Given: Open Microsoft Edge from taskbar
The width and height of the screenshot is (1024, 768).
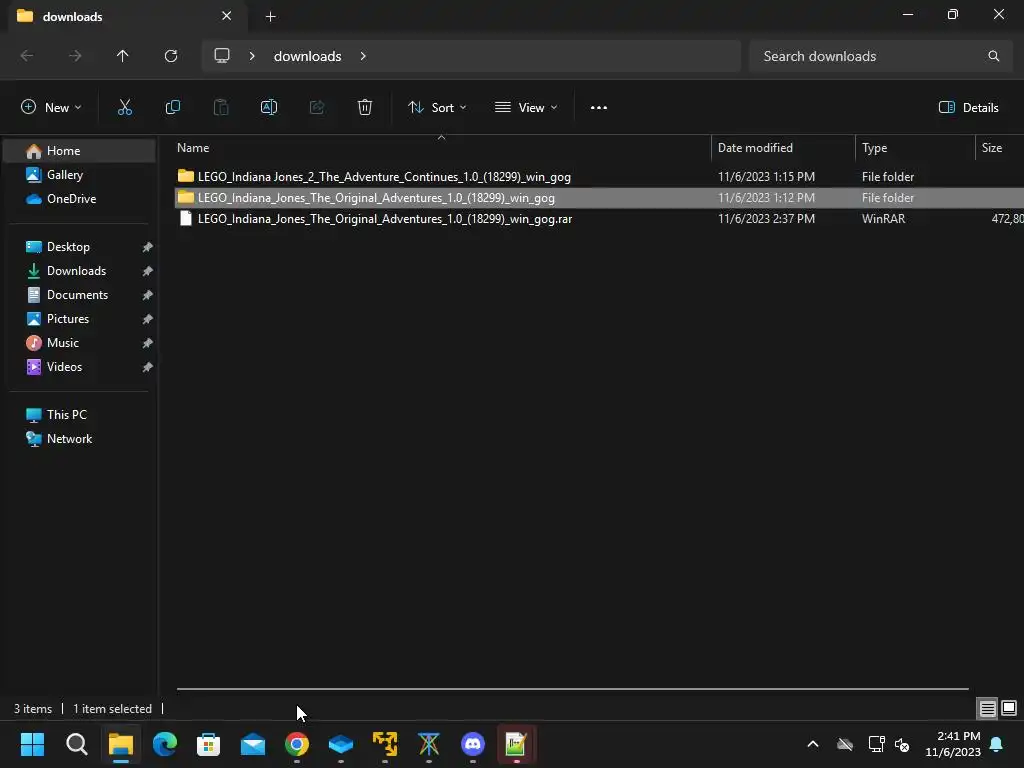Looking at the screenshot, I should coord(165,744).
